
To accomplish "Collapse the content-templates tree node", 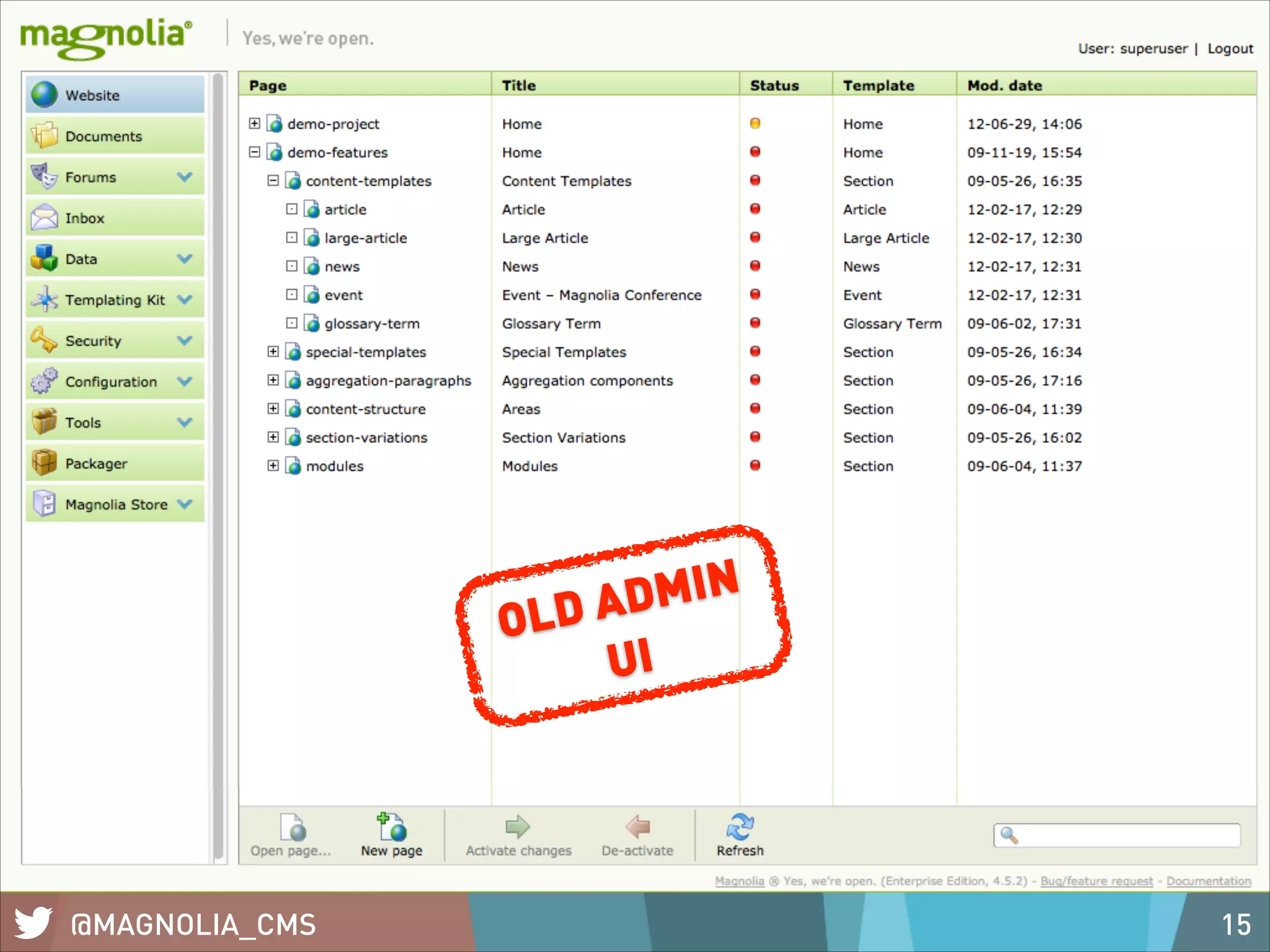I will [x=273, y=180].
